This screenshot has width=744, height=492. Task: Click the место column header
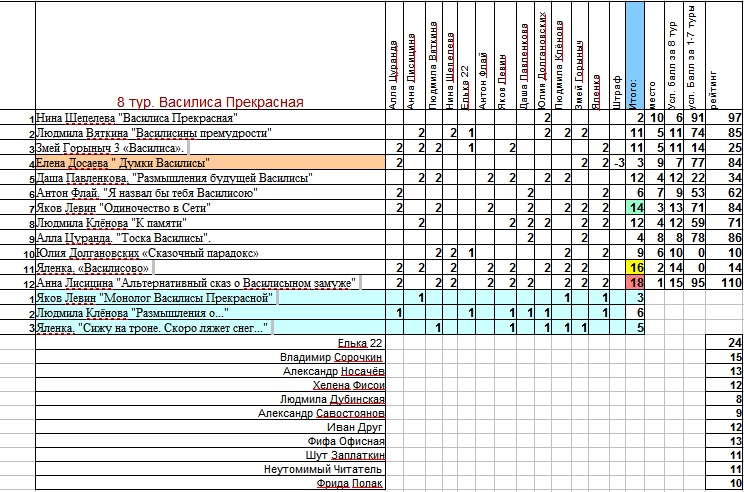click(x=654, y=56)
